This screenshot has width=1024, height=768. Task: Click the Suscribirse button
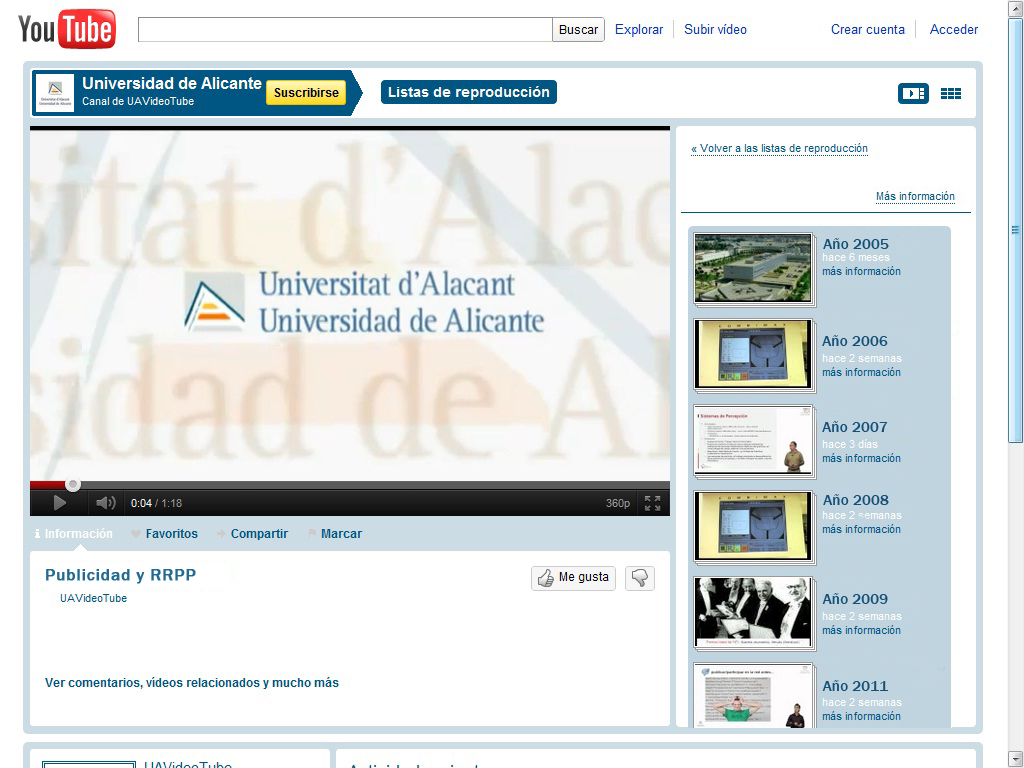coord(306,93)
